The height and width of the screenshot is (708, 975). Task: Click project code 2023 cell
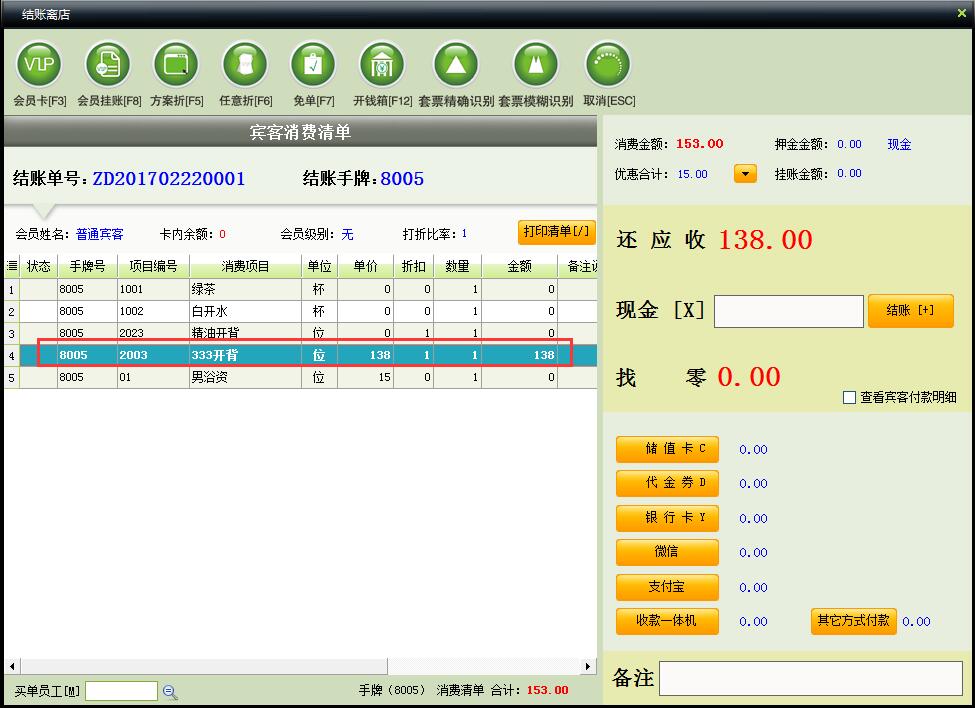[153, 333]
